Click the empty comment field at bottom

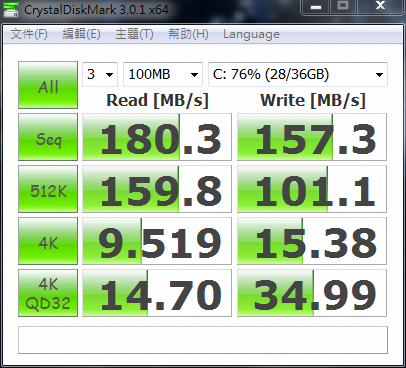[203, 340]
